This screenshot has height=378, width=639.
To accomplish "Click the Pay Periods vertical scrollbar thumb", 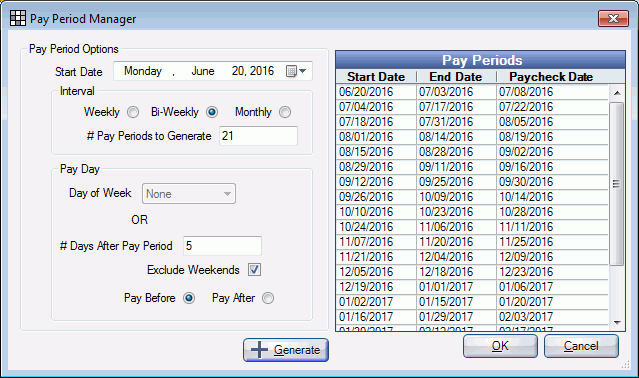I will point(617,184).
